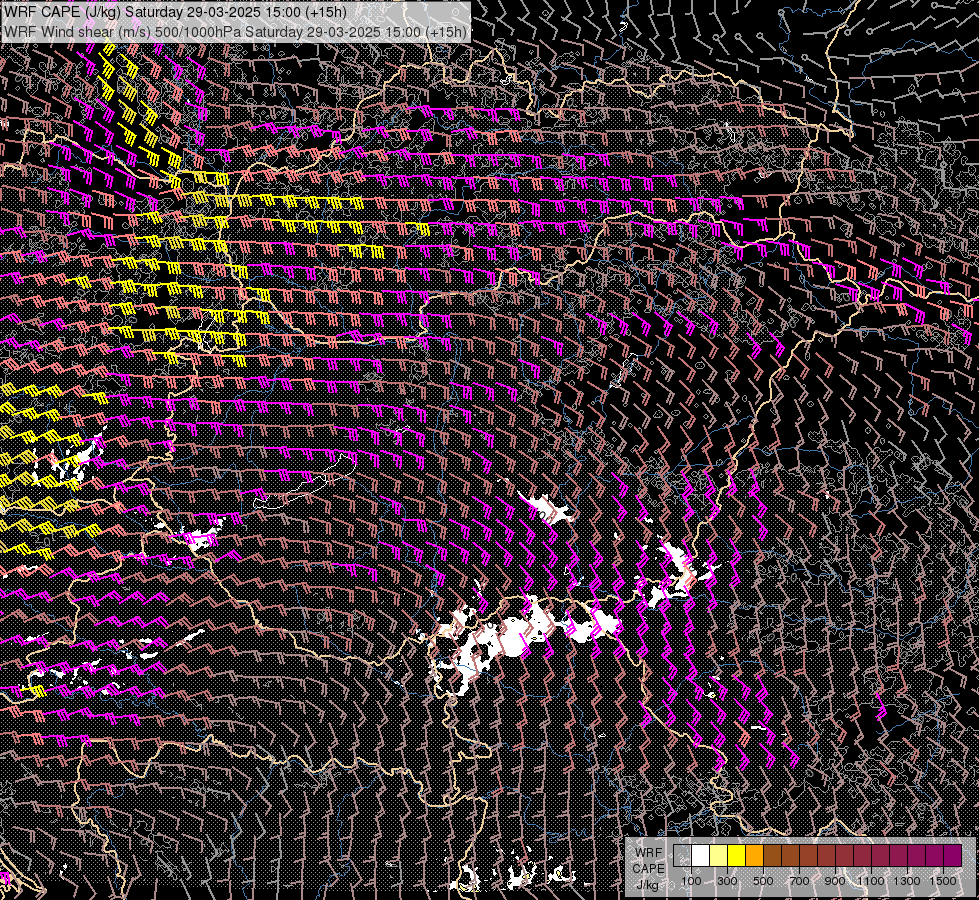Click the '1100' legend value

click(870, 881)
